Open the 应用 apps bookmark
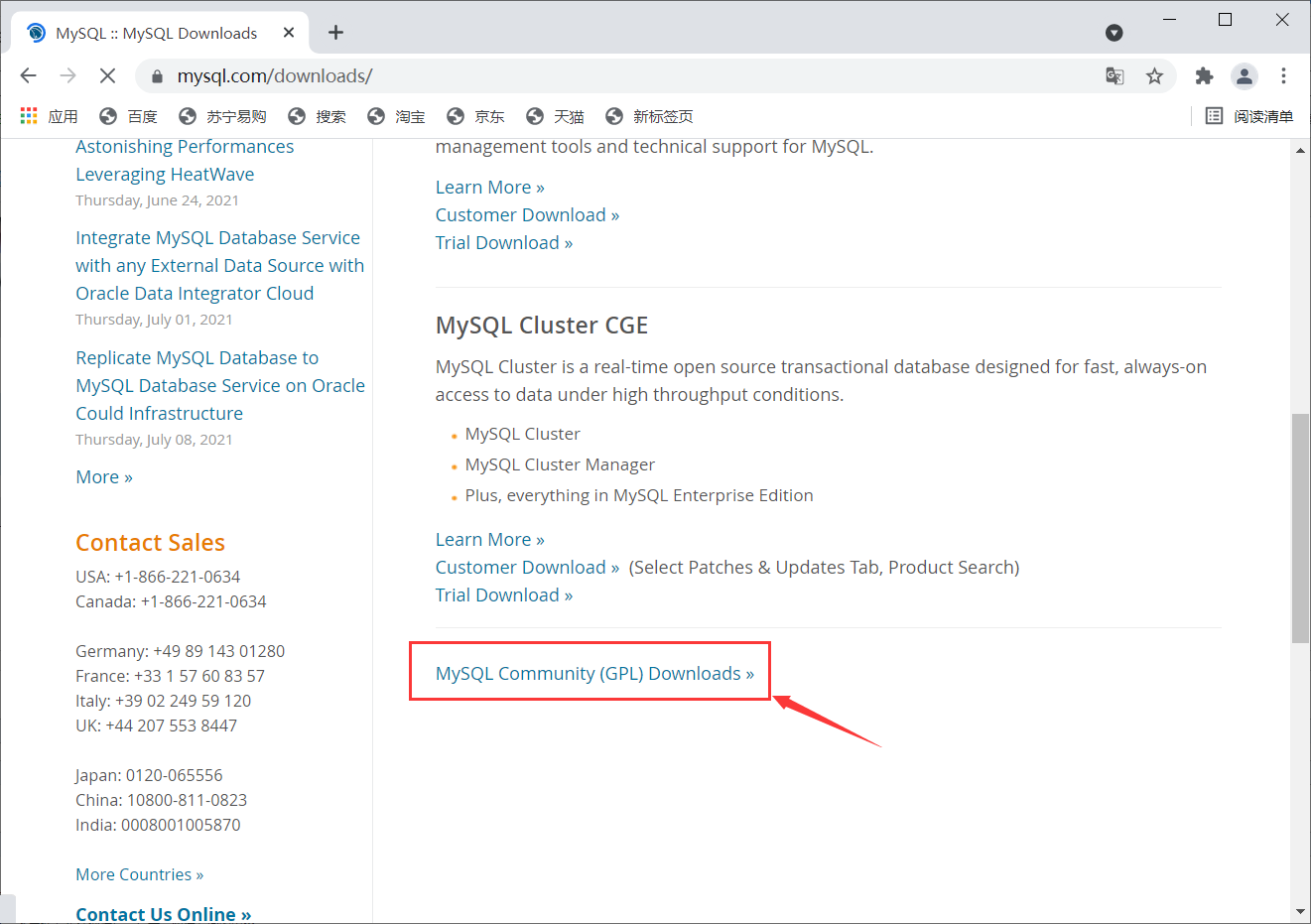Image resolution: width=1311 pixels, height=924 pixels. 49,116
